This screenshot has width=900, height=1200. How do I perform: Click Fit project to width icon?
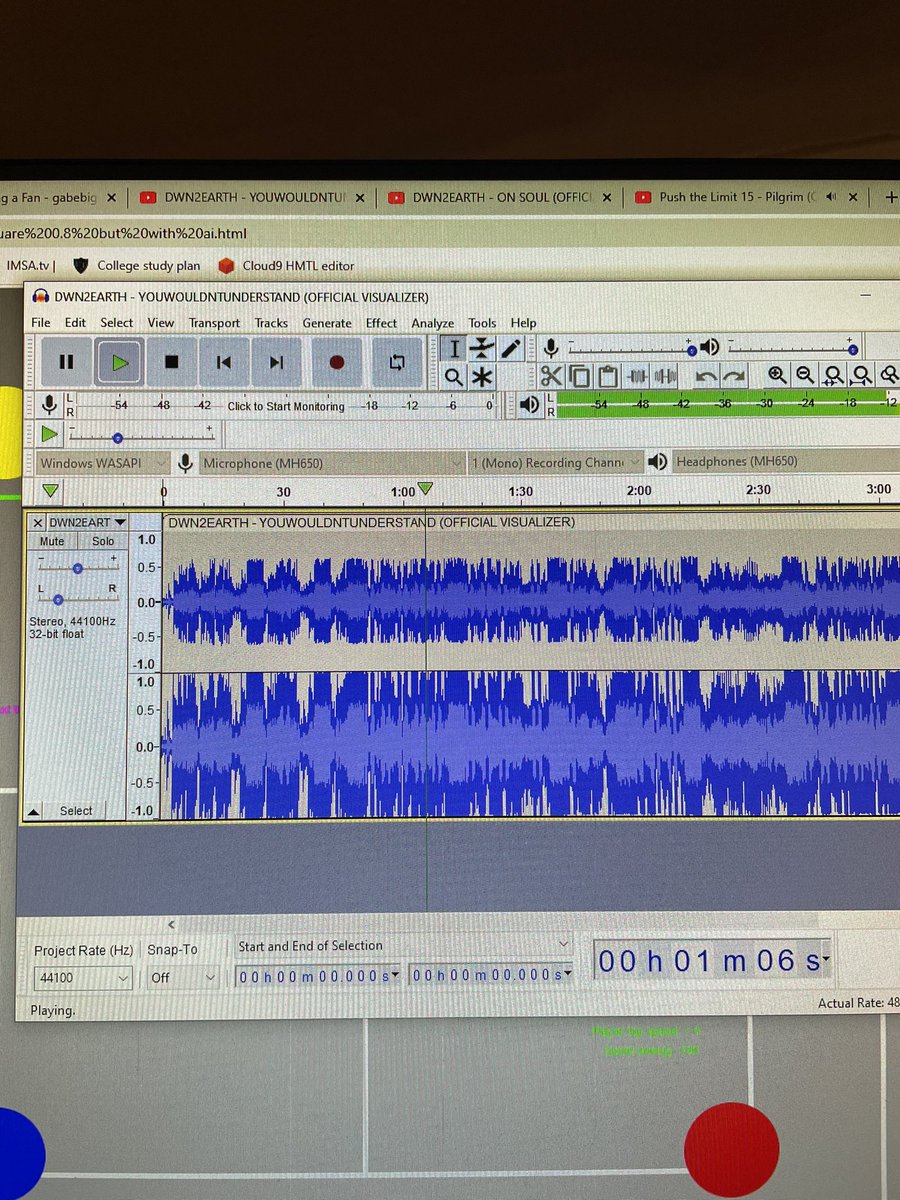(x=861, y=376)
